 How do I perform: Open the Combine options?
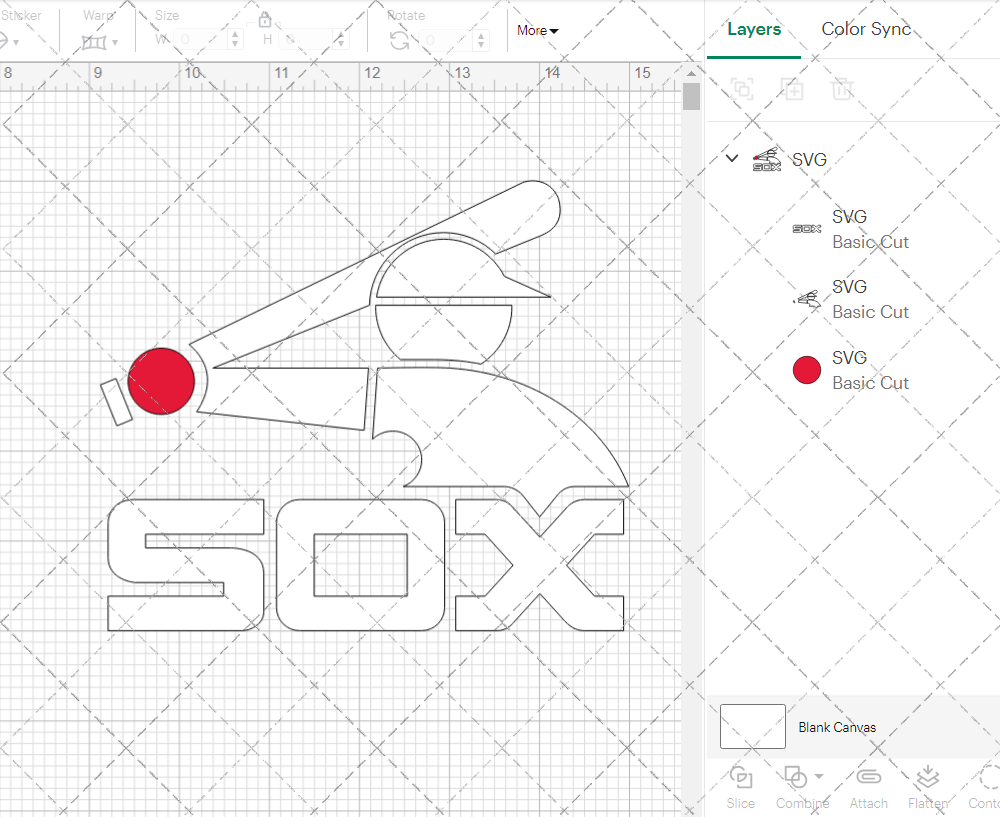pyautogui.click(x=802, y=788)
